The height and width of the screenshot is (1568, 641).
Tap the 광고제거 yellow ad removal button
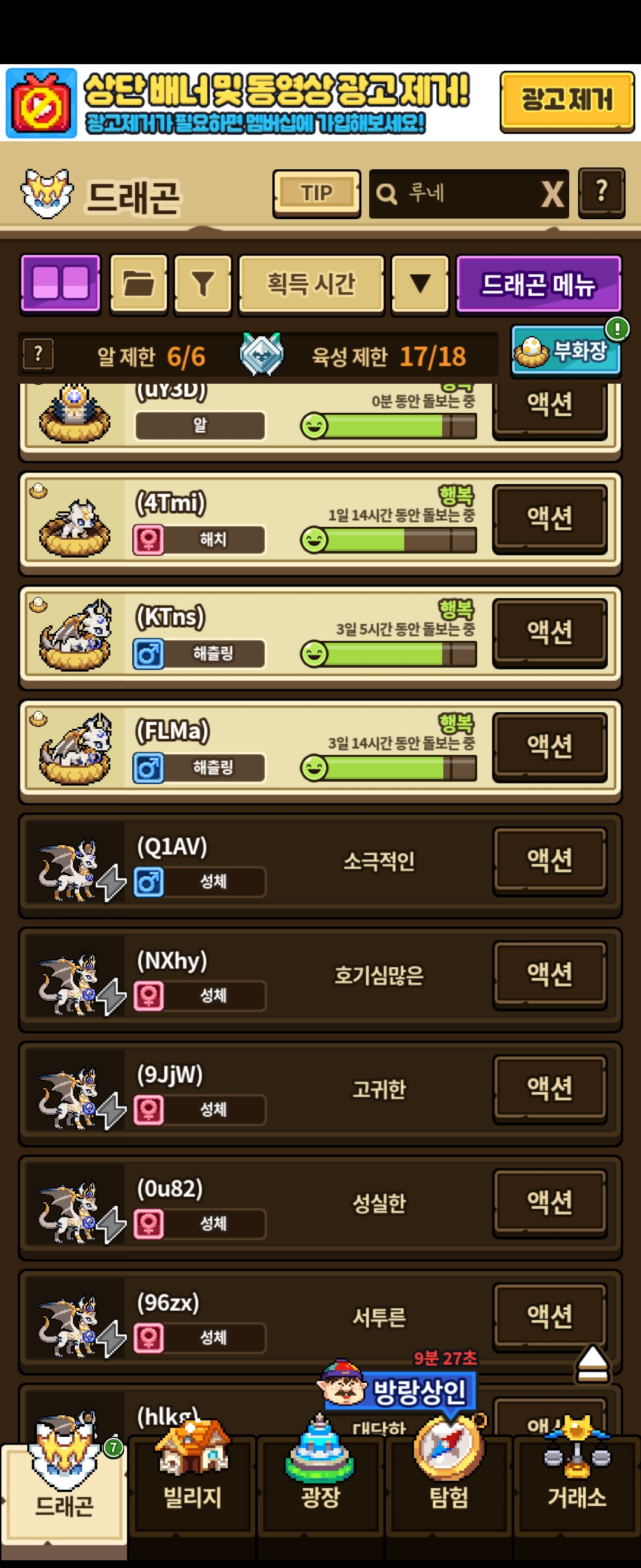tap(567, 101)
